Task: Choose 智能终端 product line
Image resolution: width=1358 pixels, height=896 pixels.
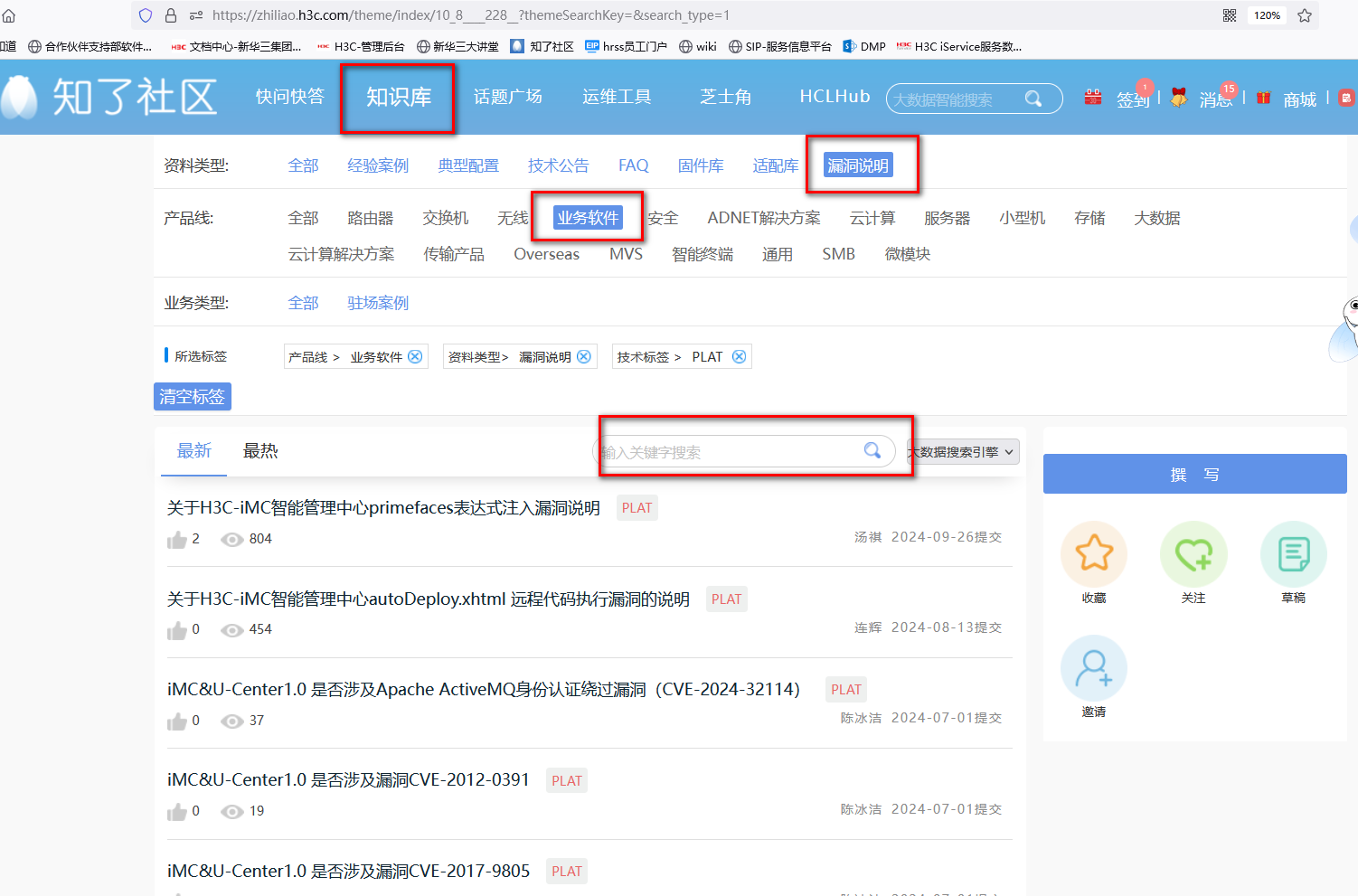Action: point(703,254)
